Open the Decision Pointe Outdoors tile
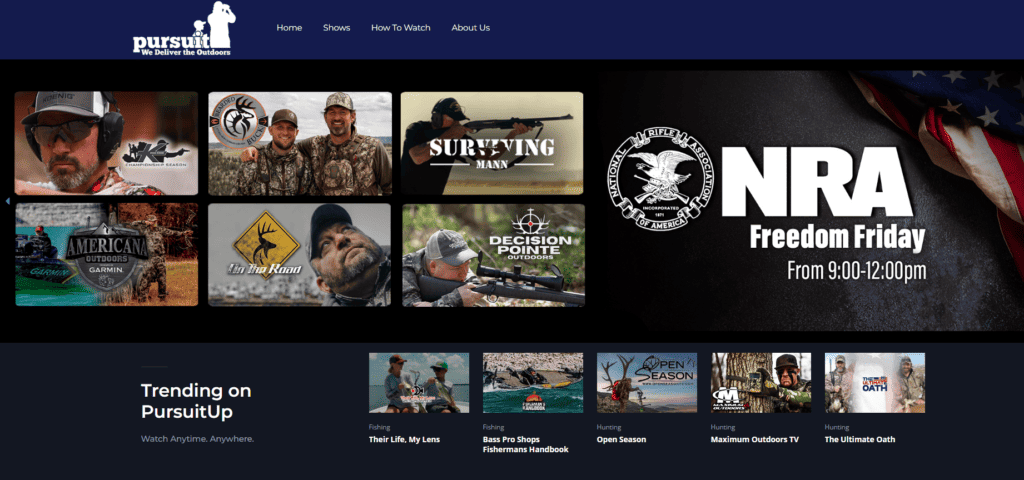This screenshot has width=1024, height=480. pos(493,255)
